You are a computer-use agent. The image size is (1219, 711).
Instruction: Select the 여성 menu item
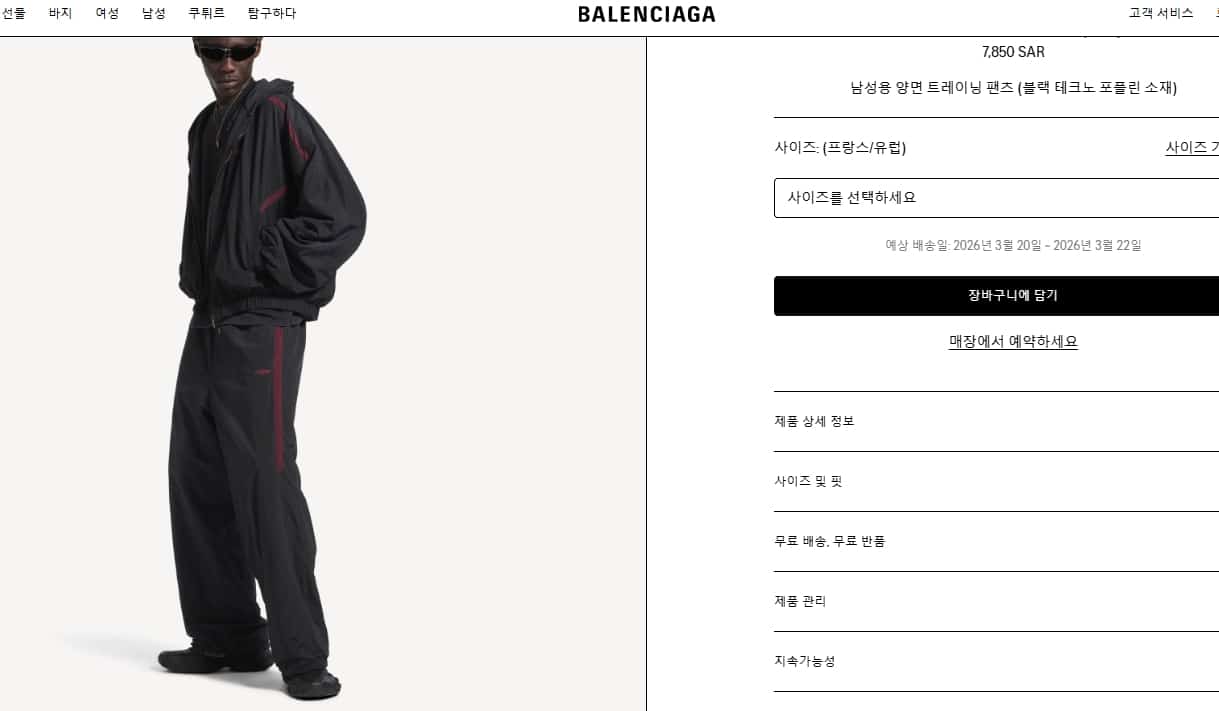pos(107,13)
